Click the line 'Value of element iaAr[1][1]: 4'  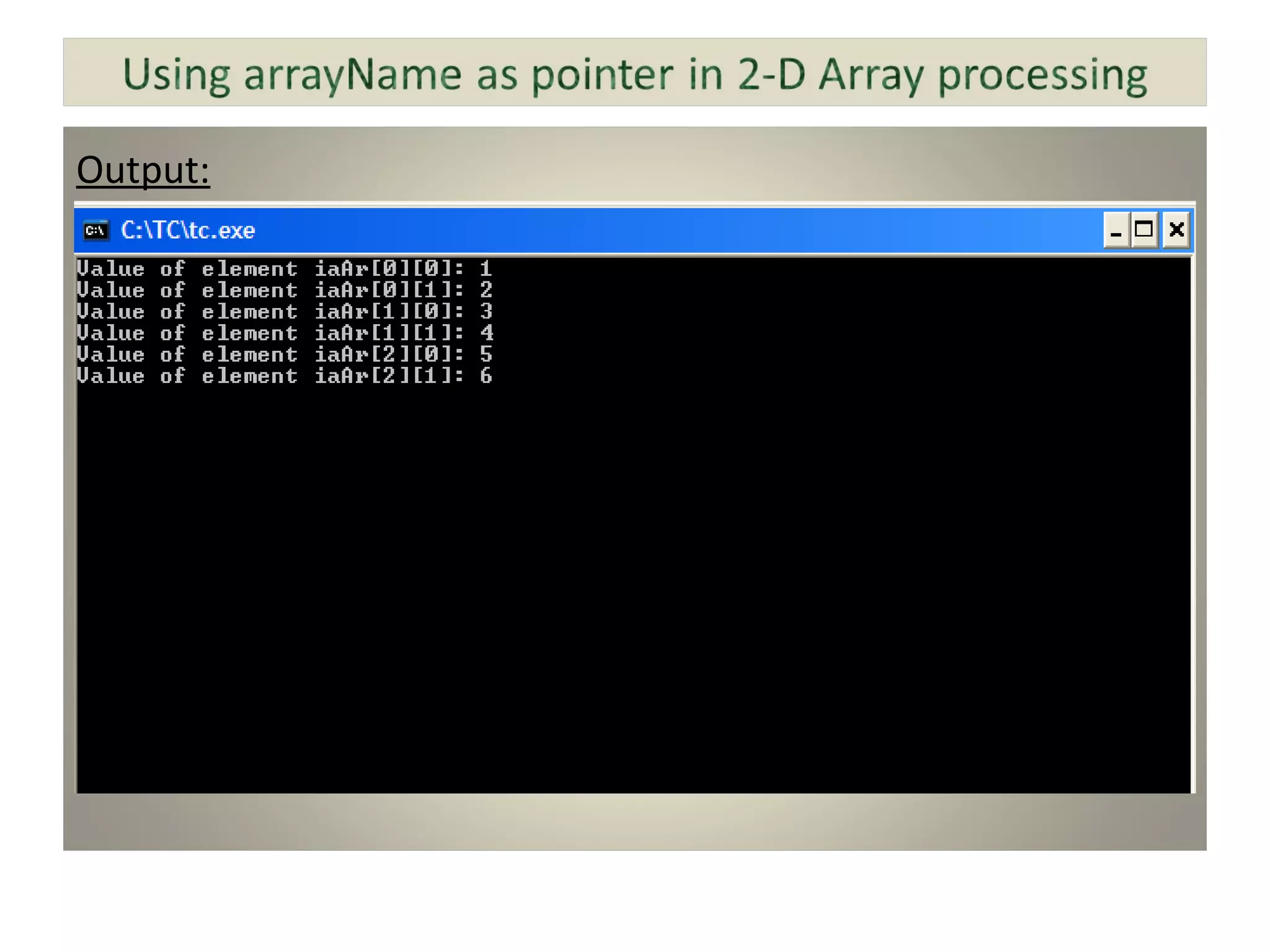[x=285, y=333]
